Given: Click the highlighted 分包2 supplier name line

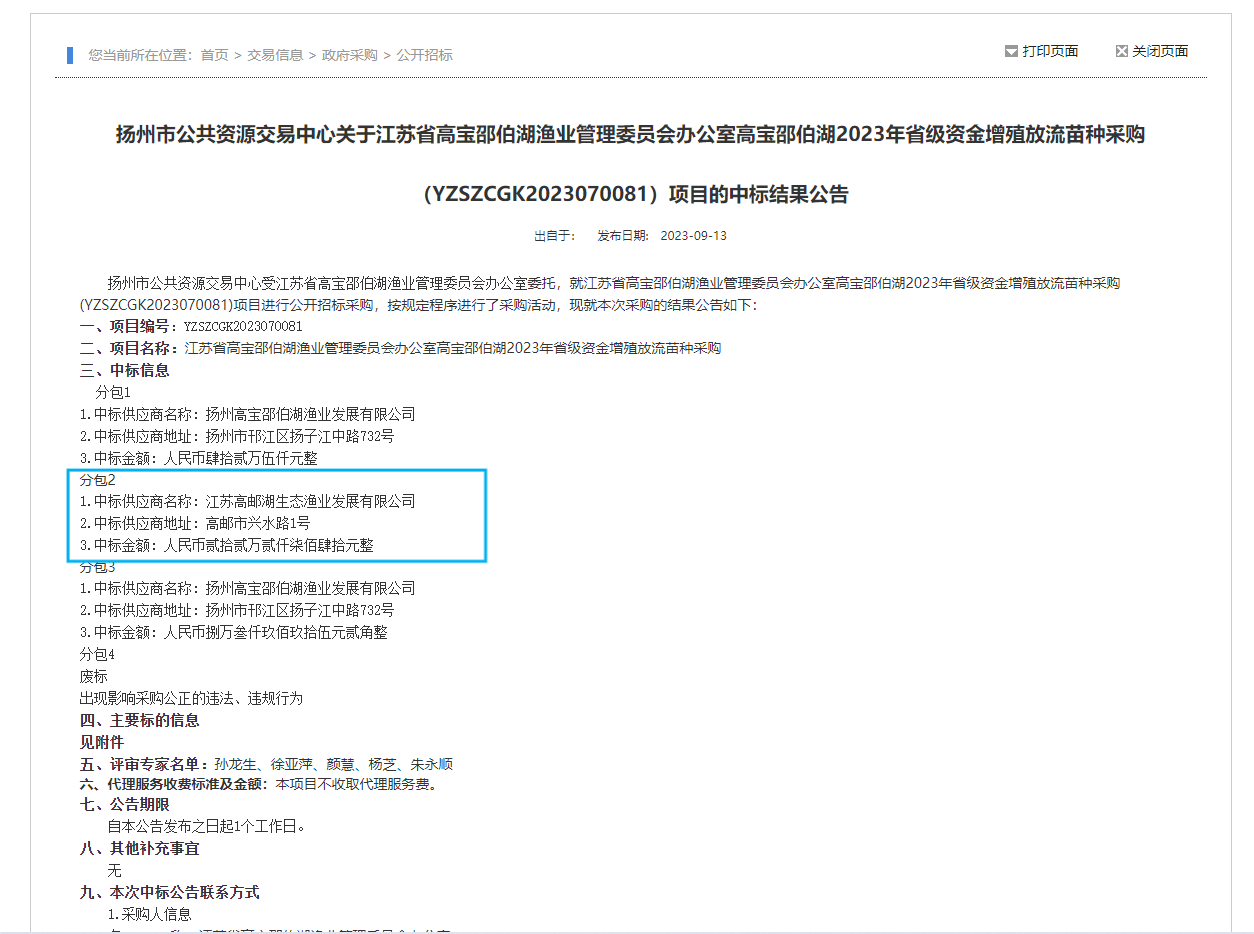Looking at the screenshot, I should (x=247, y=501).
